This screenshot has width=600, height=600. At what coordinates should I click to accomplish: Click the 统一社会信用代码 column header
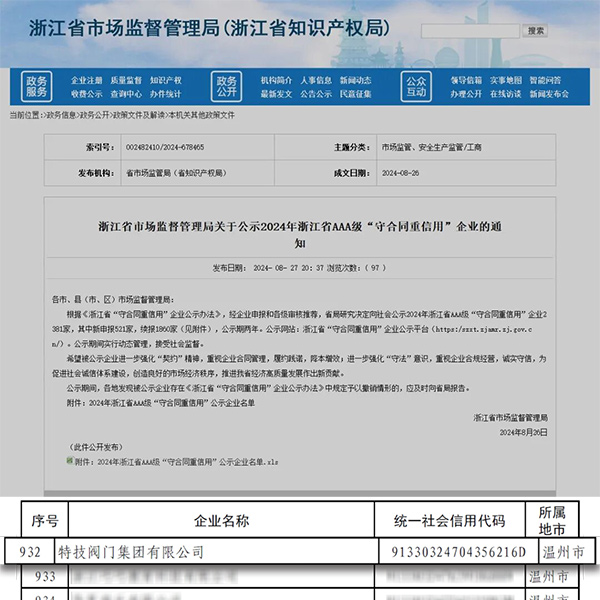tap(450, 520)
